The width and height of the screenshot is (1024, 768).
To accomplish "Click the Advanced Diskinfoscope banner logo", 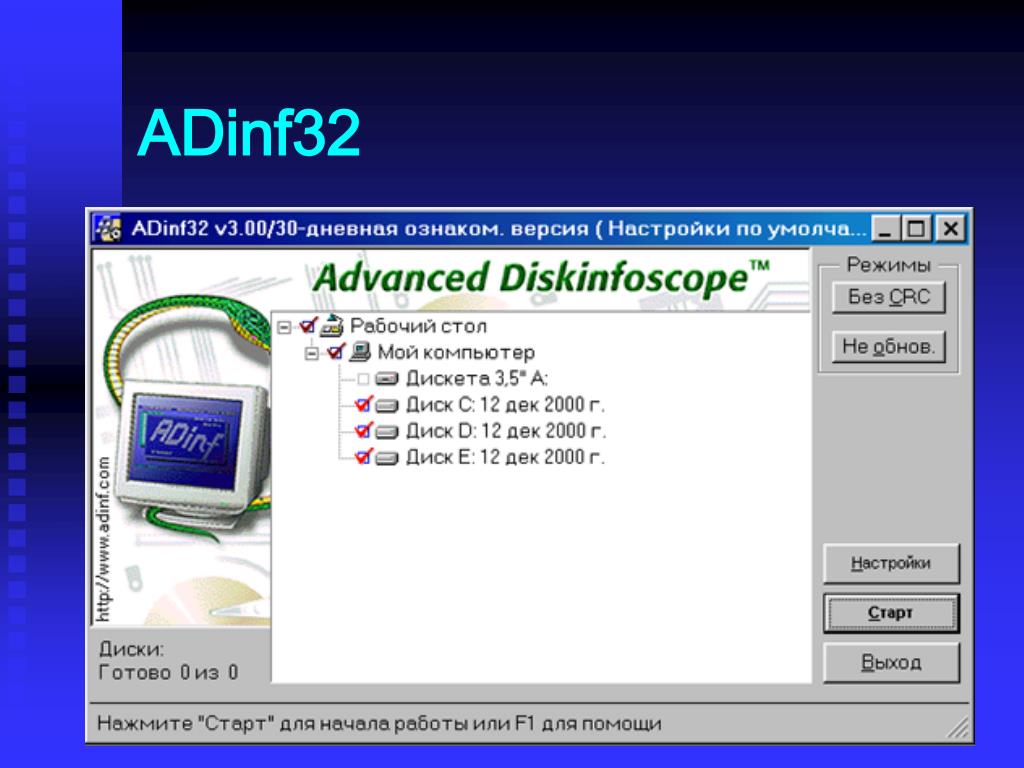I will [x=541, y=277].
